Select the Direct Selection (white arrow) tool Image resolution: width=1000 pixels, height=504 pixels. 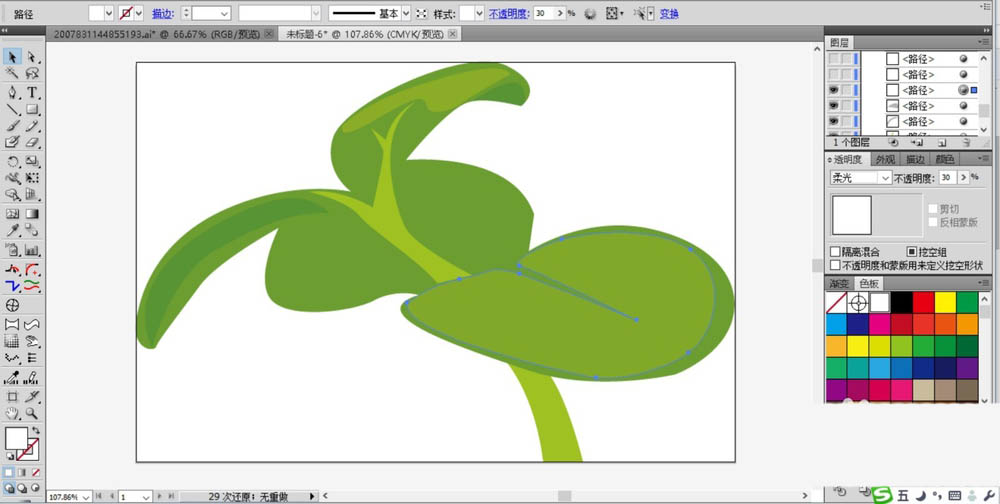pyautogui.click(x=32, y=57)
